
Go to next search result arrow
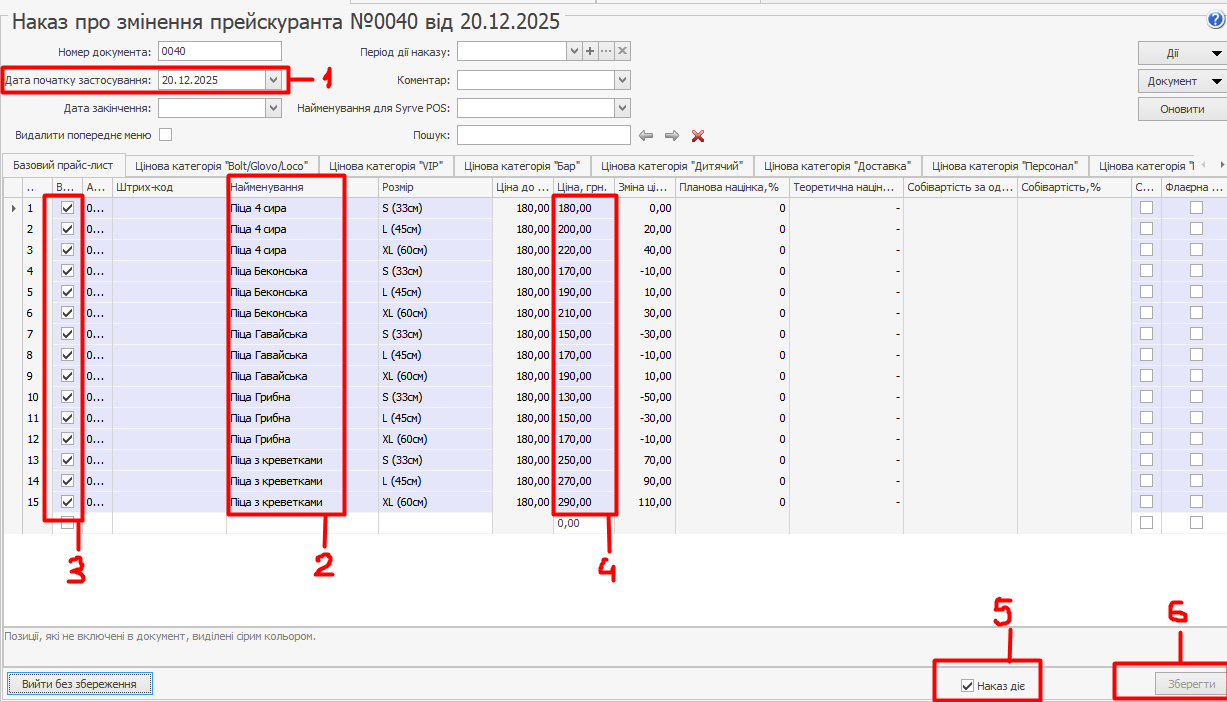(x=672, y=136)
